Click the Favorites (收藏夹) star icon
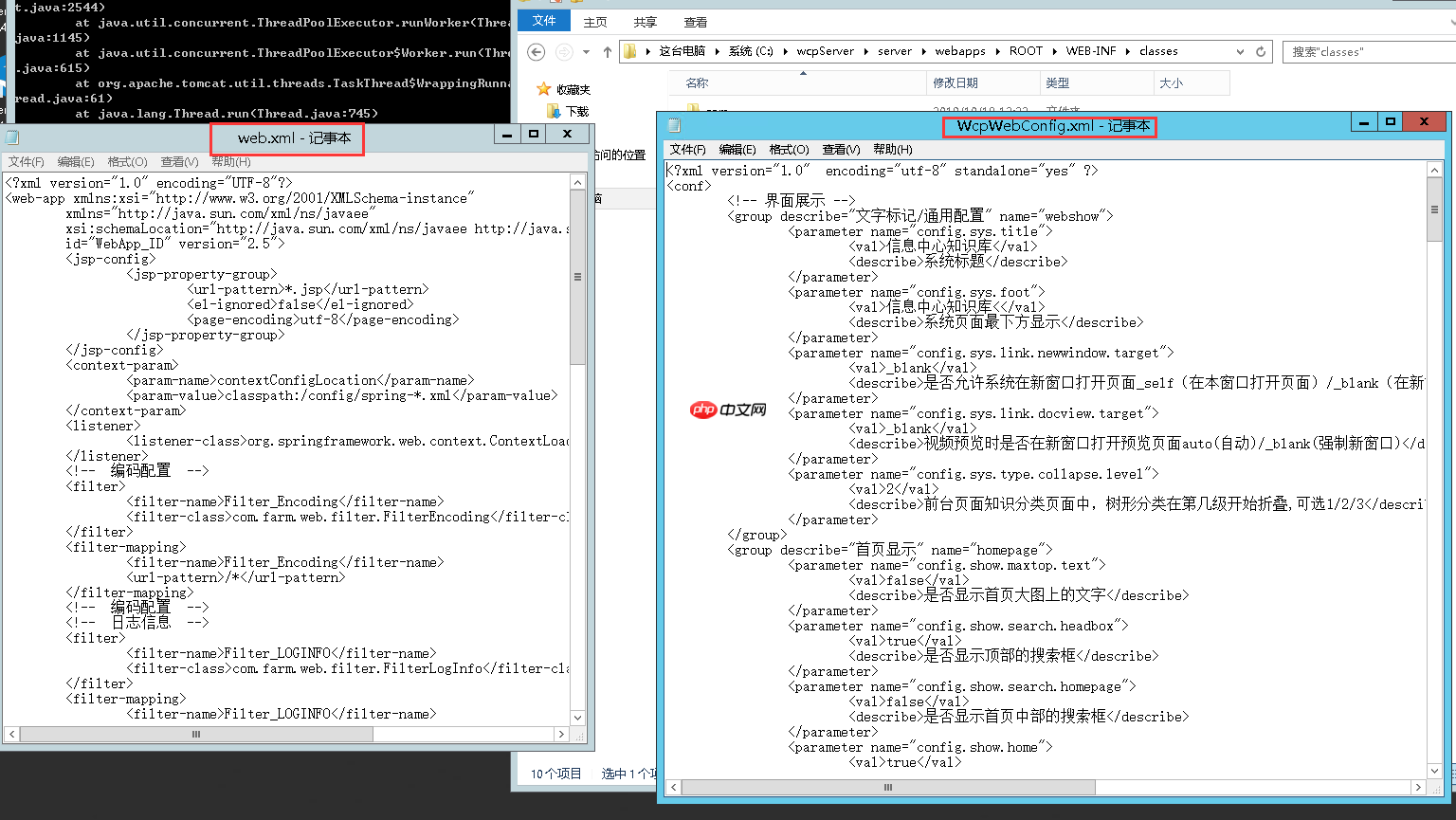This screenshot has width=1456, height=820. click(544, 89)
